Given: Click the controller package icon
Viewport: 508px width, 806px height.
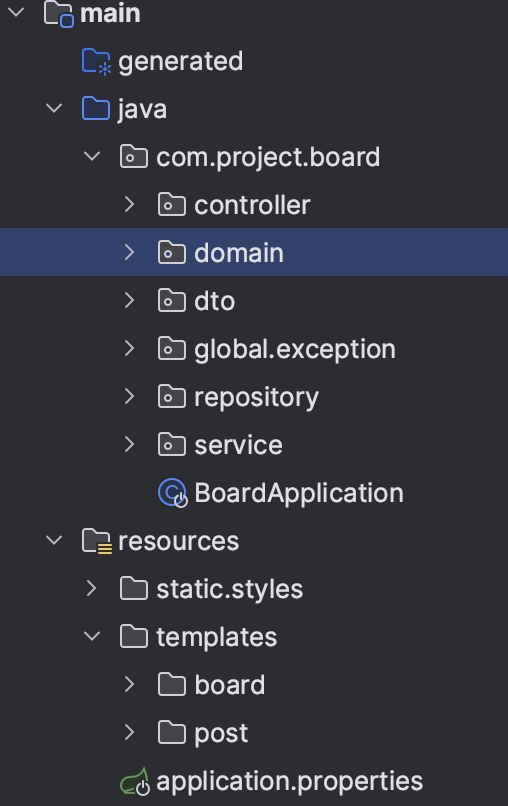Looking at the screenshot, I should [x=172, y=205].
